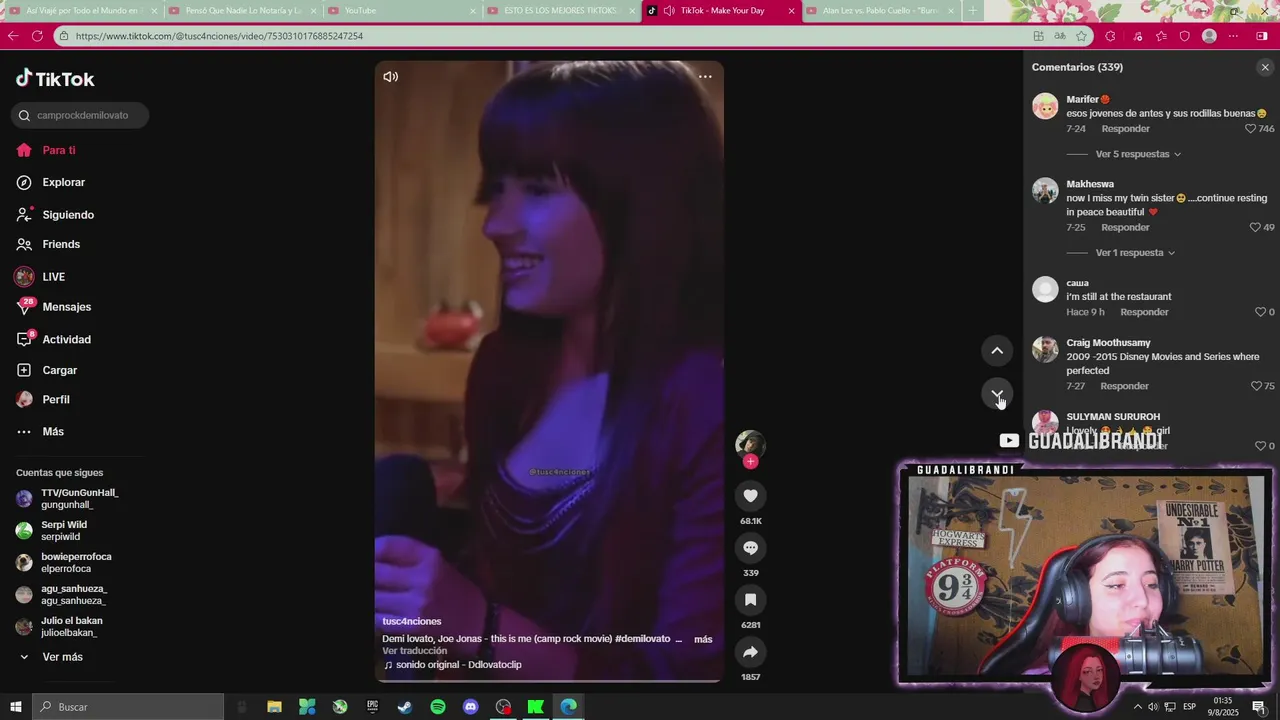Screen dimensions: 1280x720
Task: Click the TikTok logo
Action: pos(55,79)
